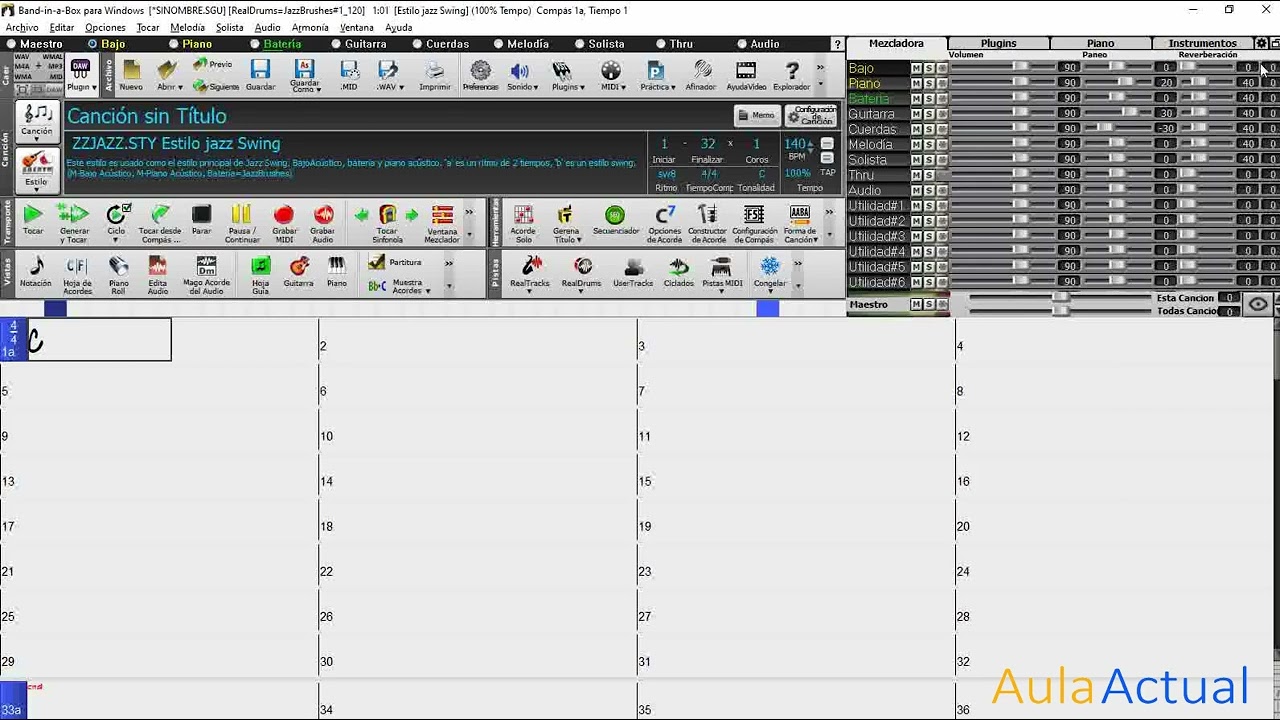Mute the Bajo track in mixer

click(916, 68)
